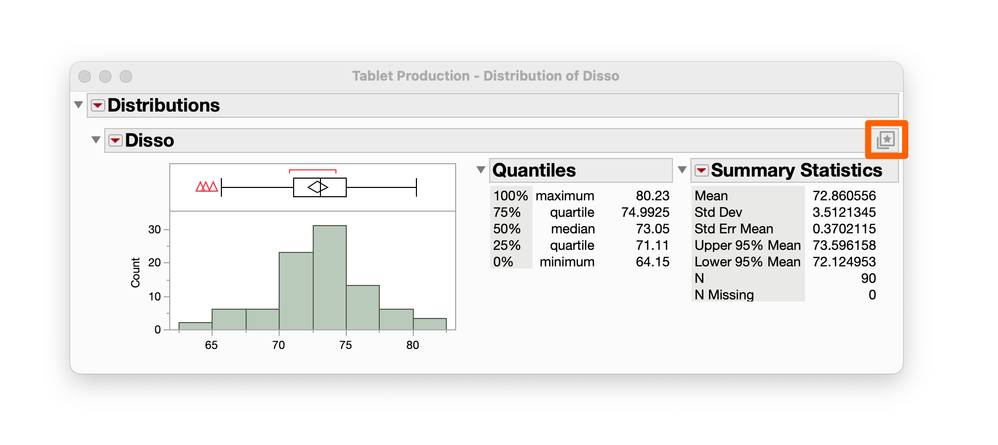Image resolution: width=998 pixels, height=445 pixels.
Task: Collapse the Summary Statistics table
Action: (683, 170)
